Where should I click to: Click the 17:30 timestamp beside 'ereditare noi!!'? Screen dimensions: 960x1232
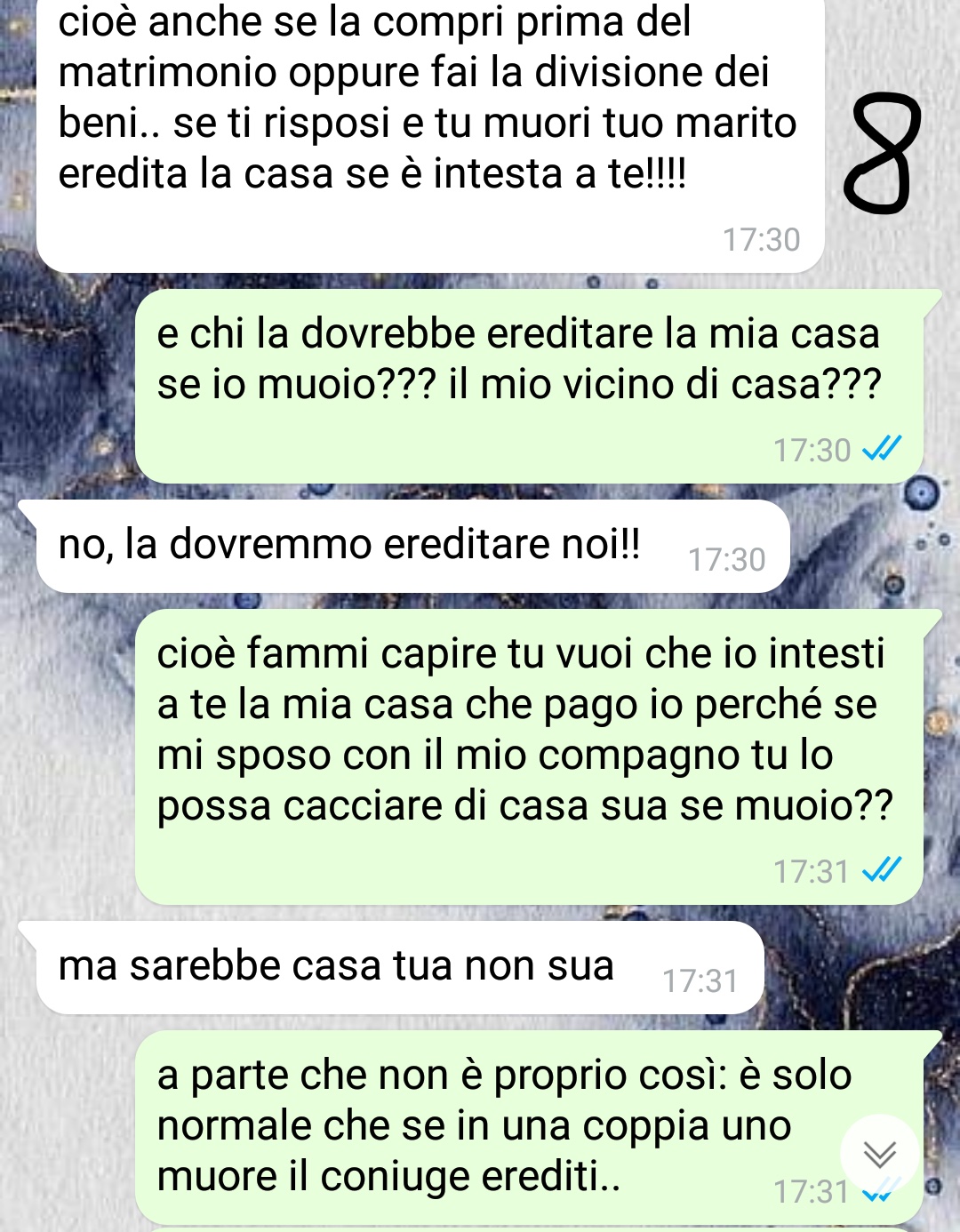point(726,560)
